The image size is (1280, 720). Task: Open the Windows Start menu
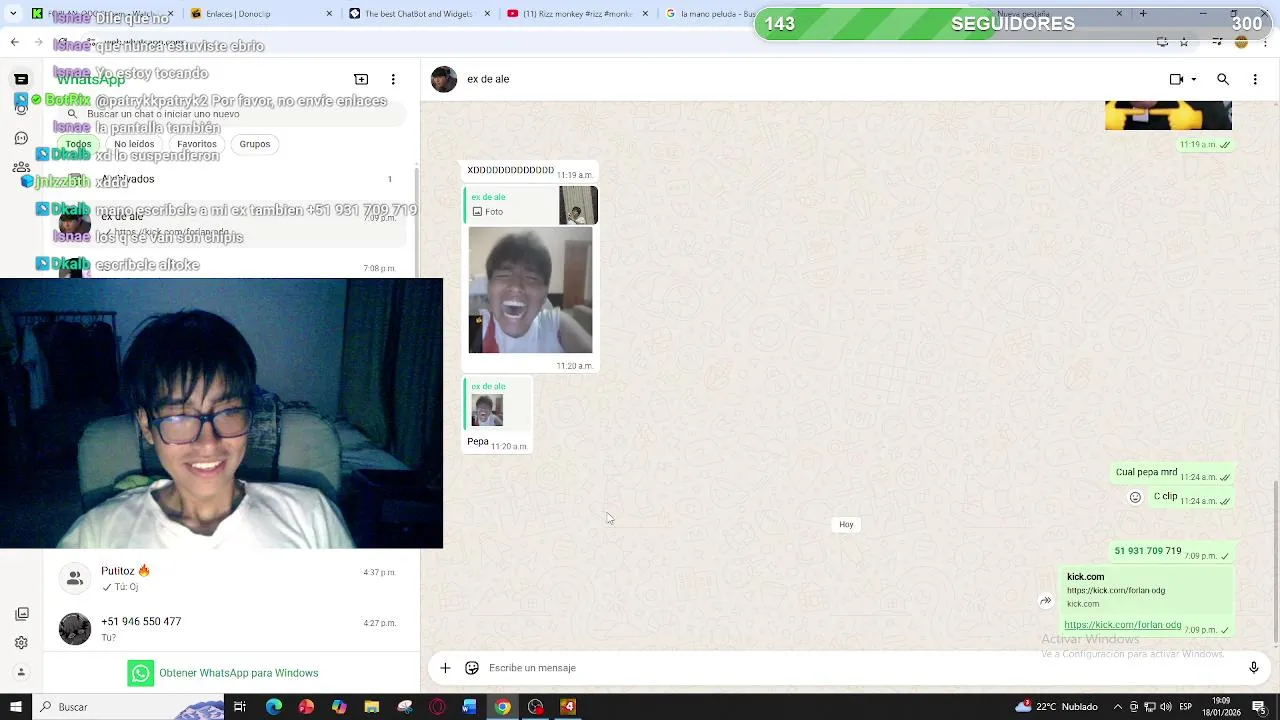tap(15, 707)
